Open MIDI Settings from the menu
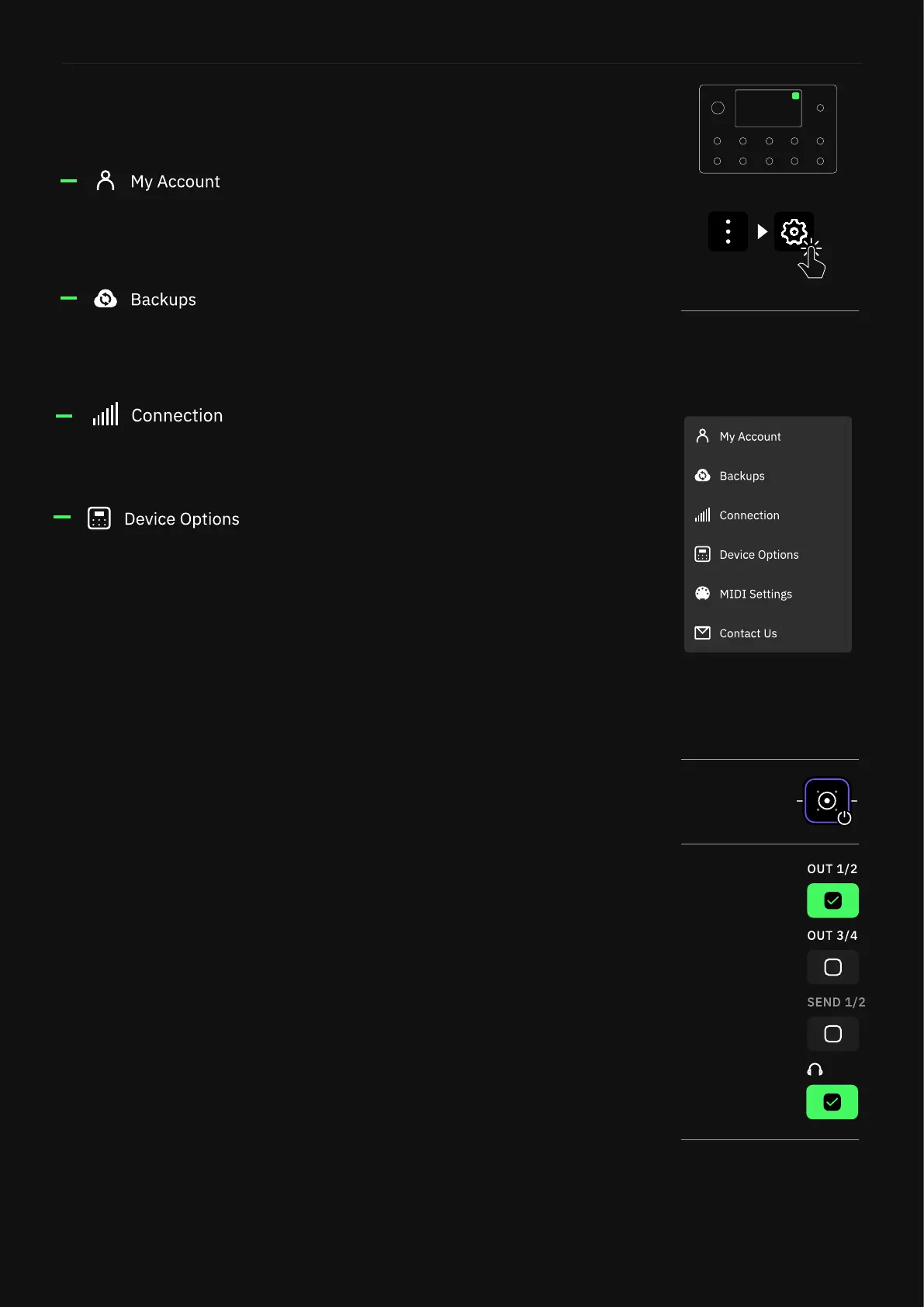The height and width of the screenshot is (1307, 924). [x=755, y=595]
